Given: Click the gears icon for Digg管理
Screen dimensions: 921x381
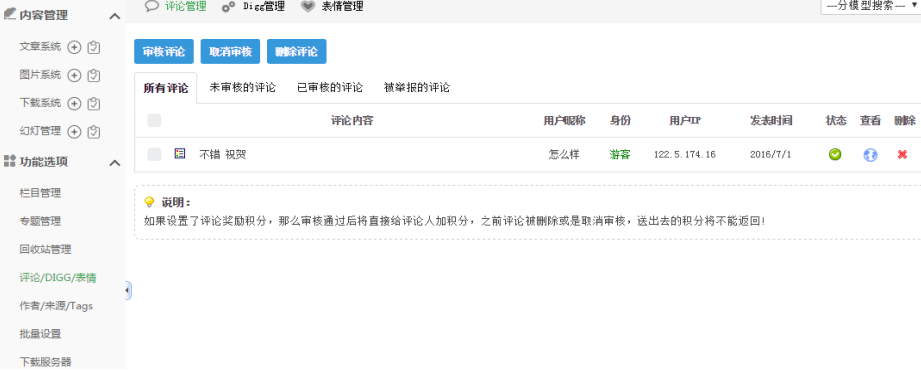Looking at the screenshot, I should click(x=228, y=6).
